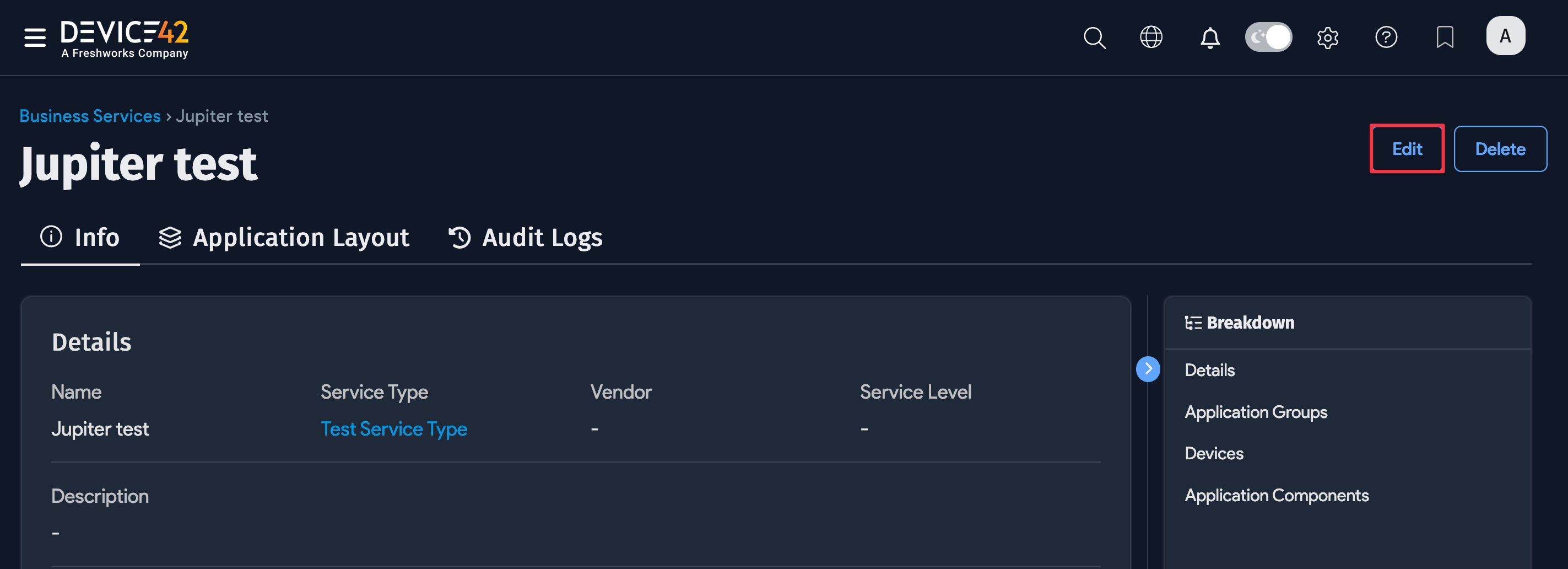The width and height of the screenshot is (1568, 569).
Task: Open the hamburger navigation menu
Action: click(34, 37)
